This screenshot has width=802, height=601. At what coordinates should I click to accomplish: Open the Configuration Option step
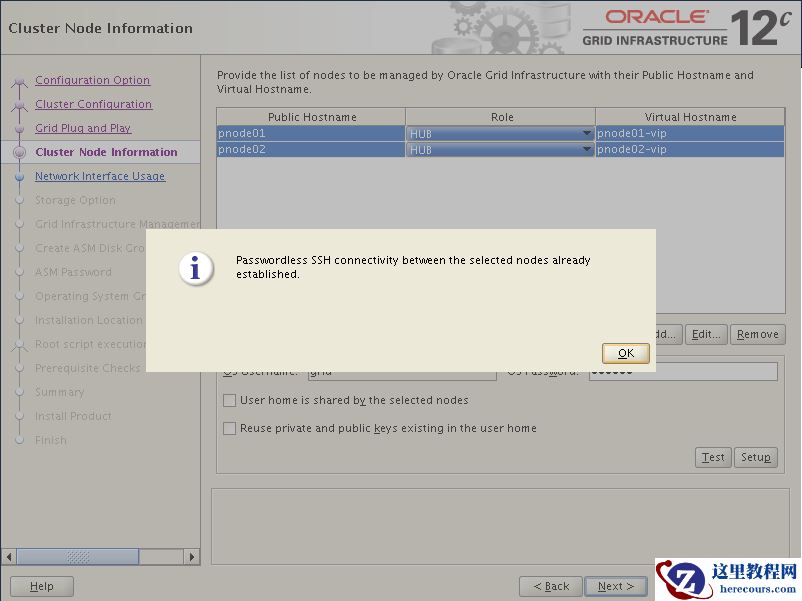(93, 80)
